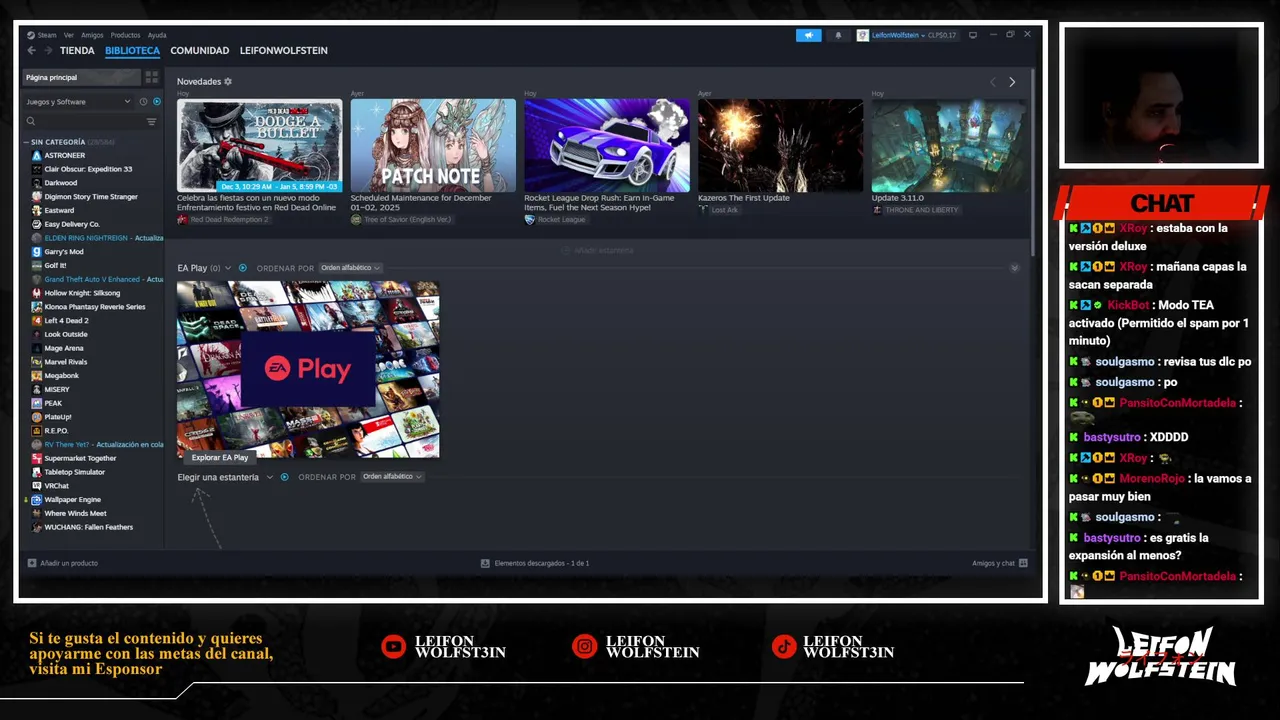Go back with the left navigation arrow
1280x720 pixels.
32,50
